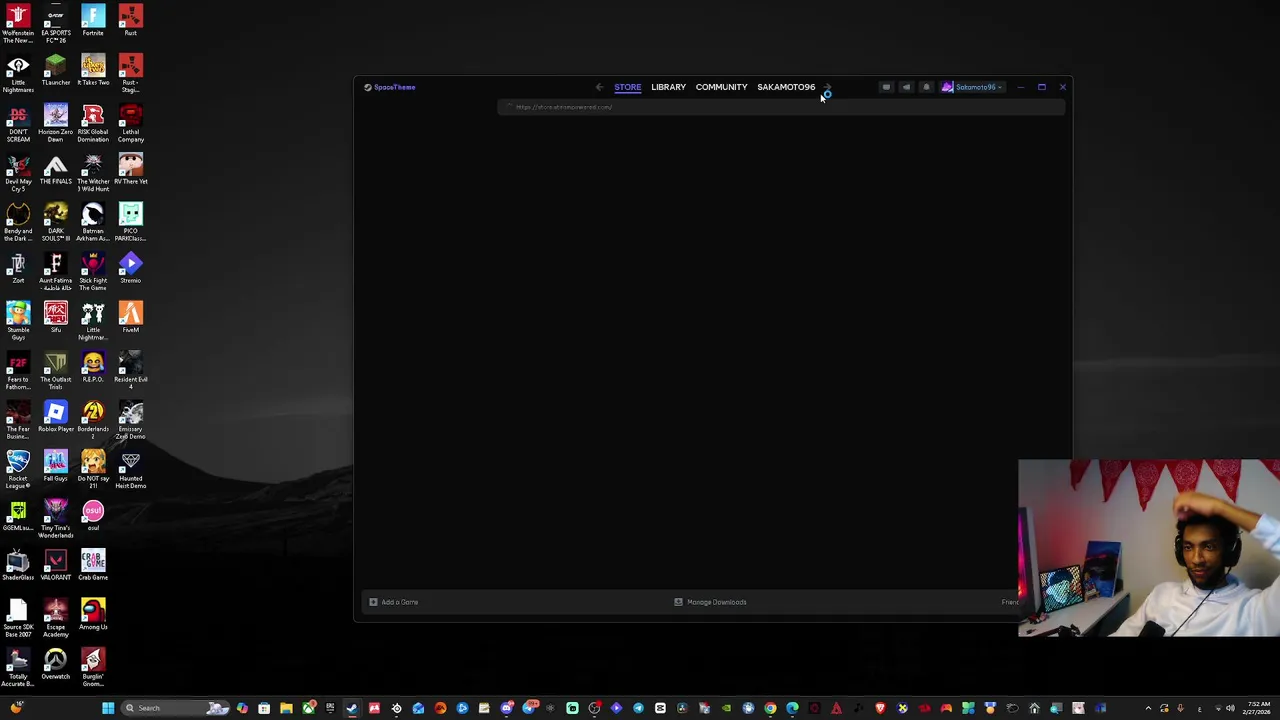Open Google Chrome from the taskbar
Screen dimensions: 1280x720
[x=770, y=708]
